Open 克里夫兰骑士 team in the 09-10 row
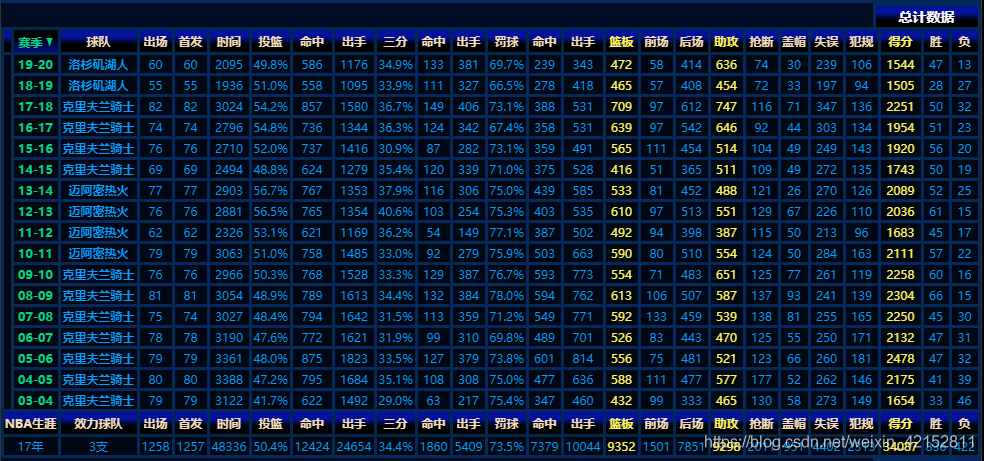The image size is (984, 461). [99, 275]
